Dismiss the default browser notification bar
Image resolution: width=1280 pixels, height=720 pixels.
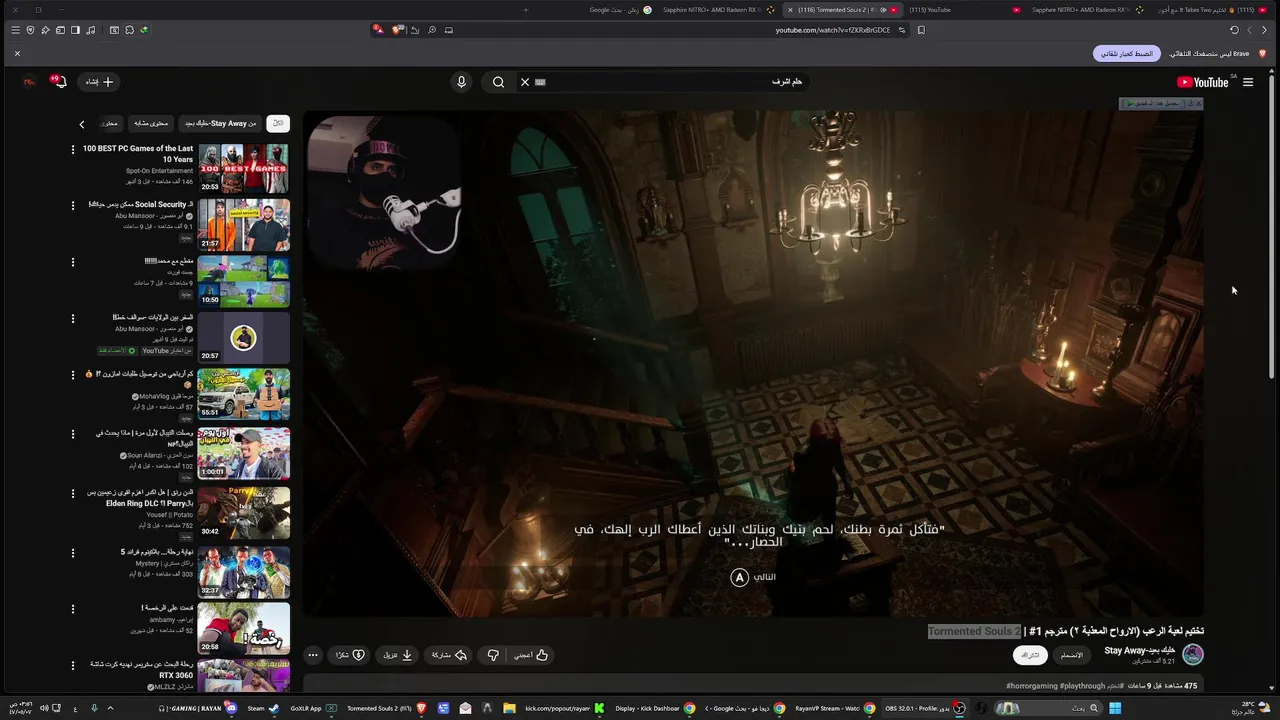coord(17,53)
